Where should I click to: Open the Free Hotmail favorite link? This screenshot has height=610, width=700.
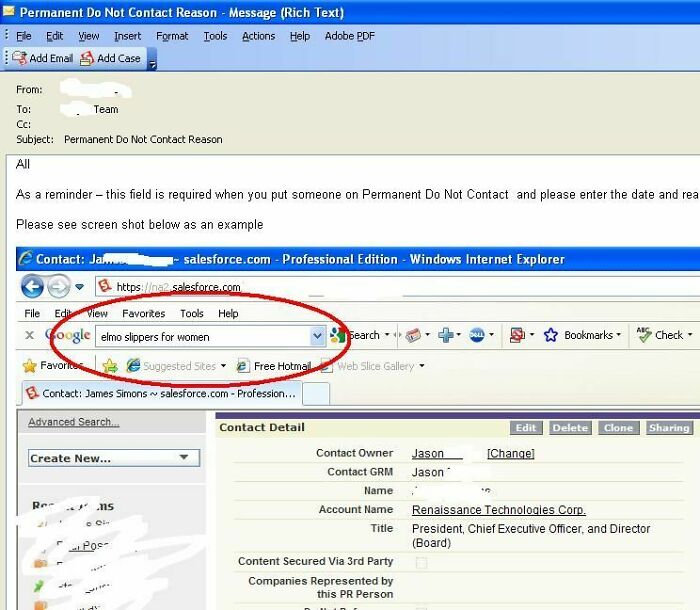(273, 366)
